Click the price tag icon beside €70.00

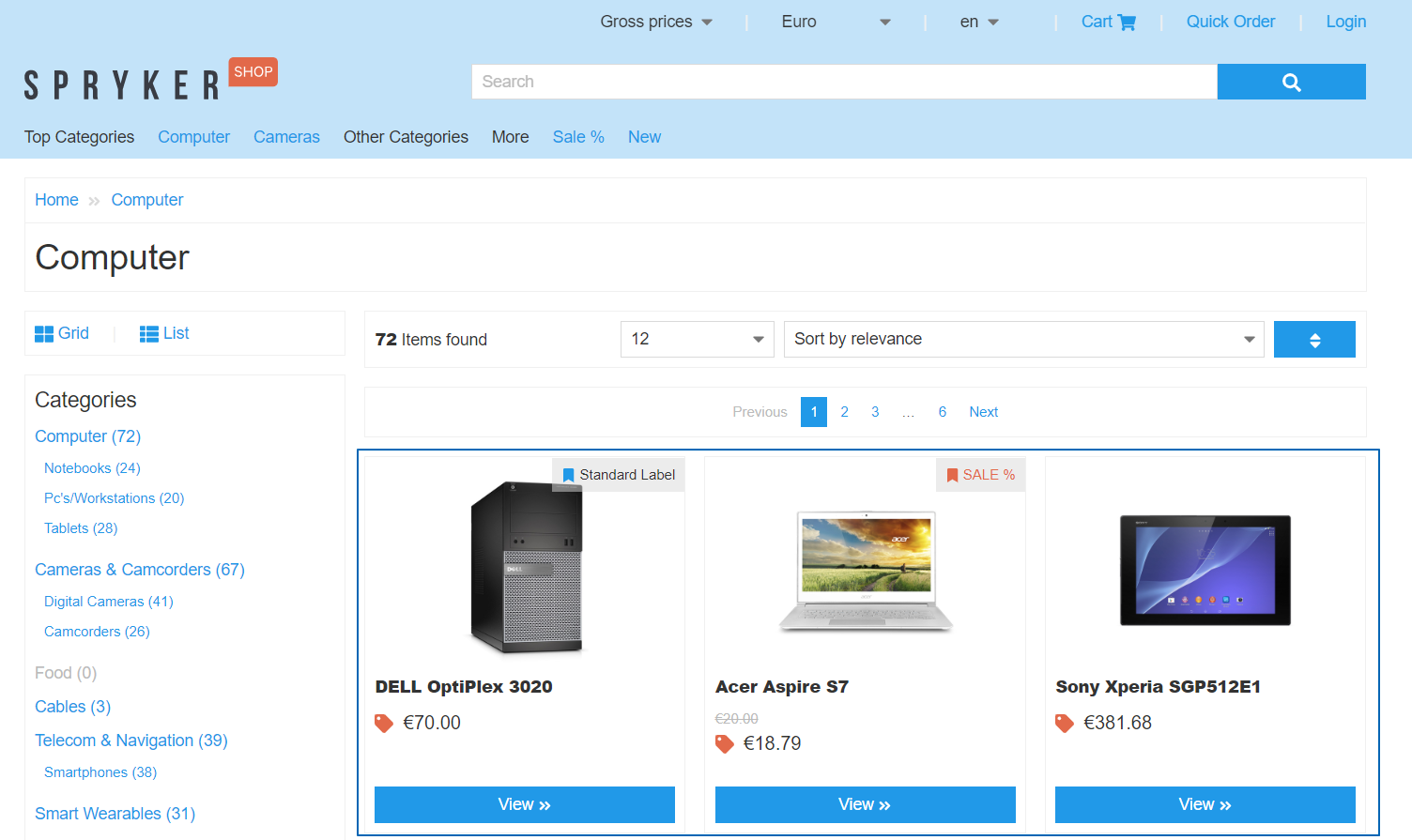pos(384,723)
